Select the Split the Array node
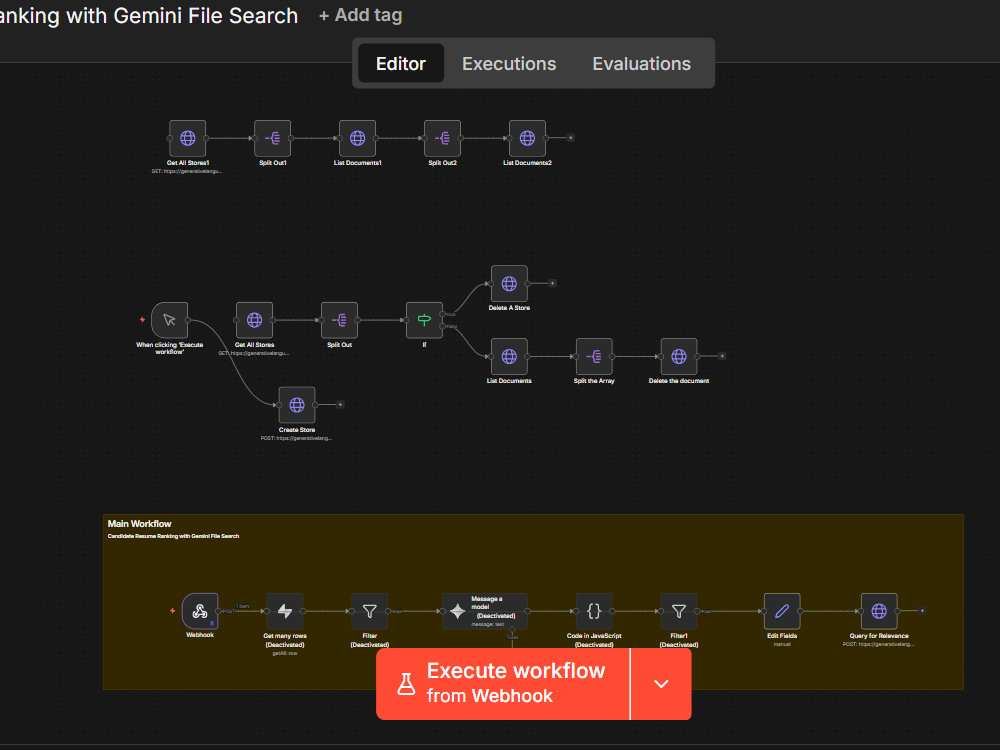 click(594, 357)
